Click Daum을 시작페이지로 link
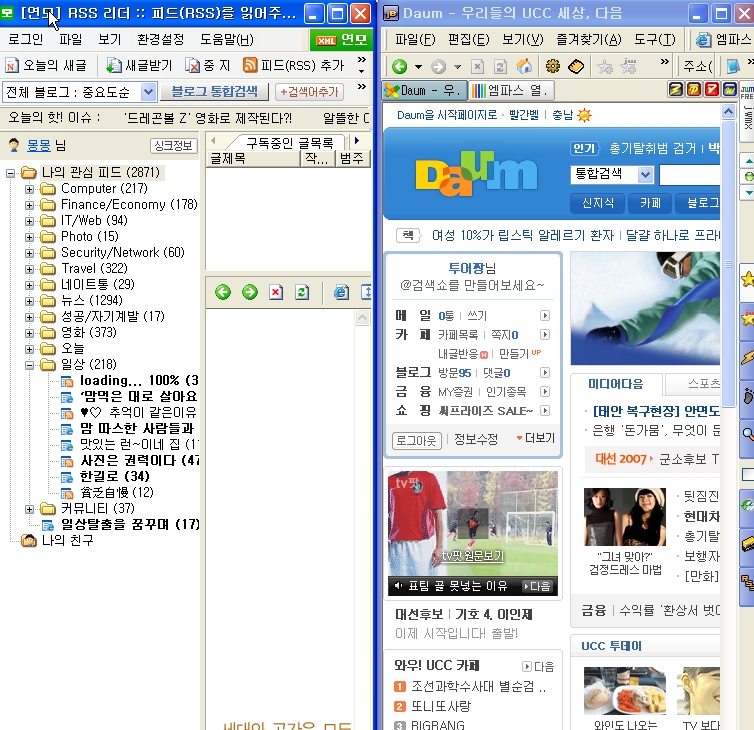 click(x=447, y=115)
